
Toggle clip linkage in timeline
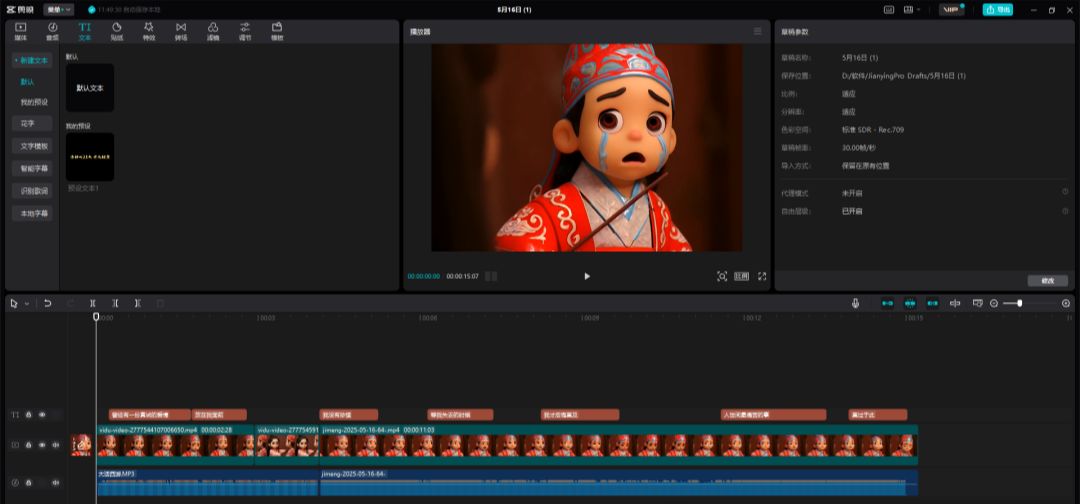point(933,303)
